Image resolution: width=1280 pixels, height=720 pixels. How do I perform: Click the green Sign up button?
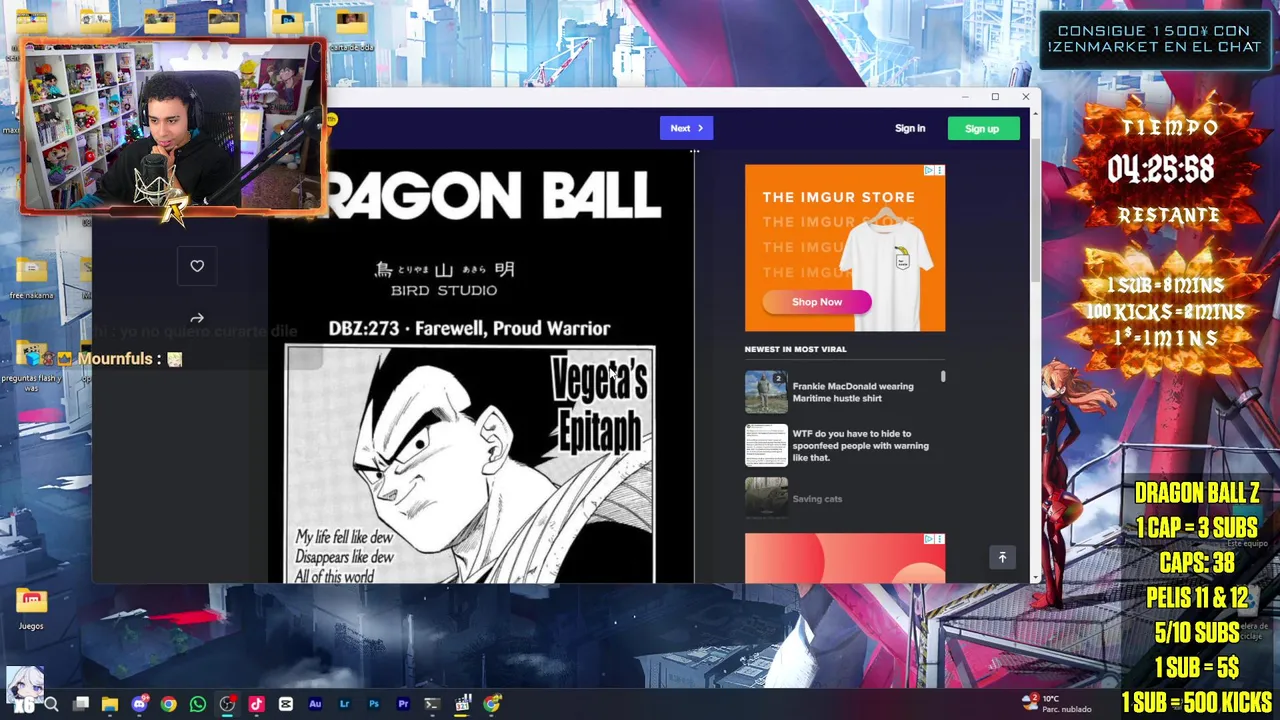pos(982,128)
